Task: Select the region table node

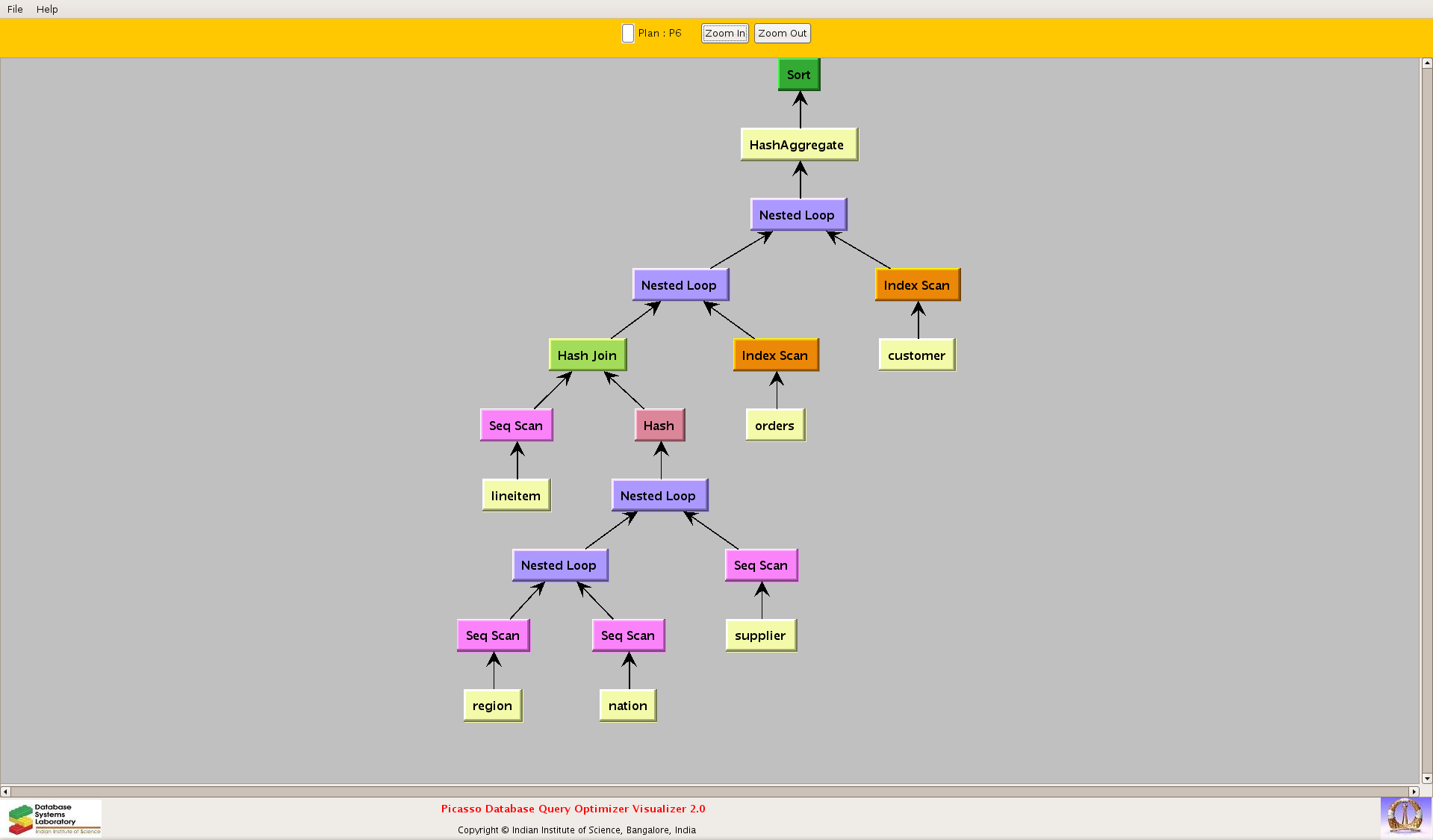Action: 492,706
